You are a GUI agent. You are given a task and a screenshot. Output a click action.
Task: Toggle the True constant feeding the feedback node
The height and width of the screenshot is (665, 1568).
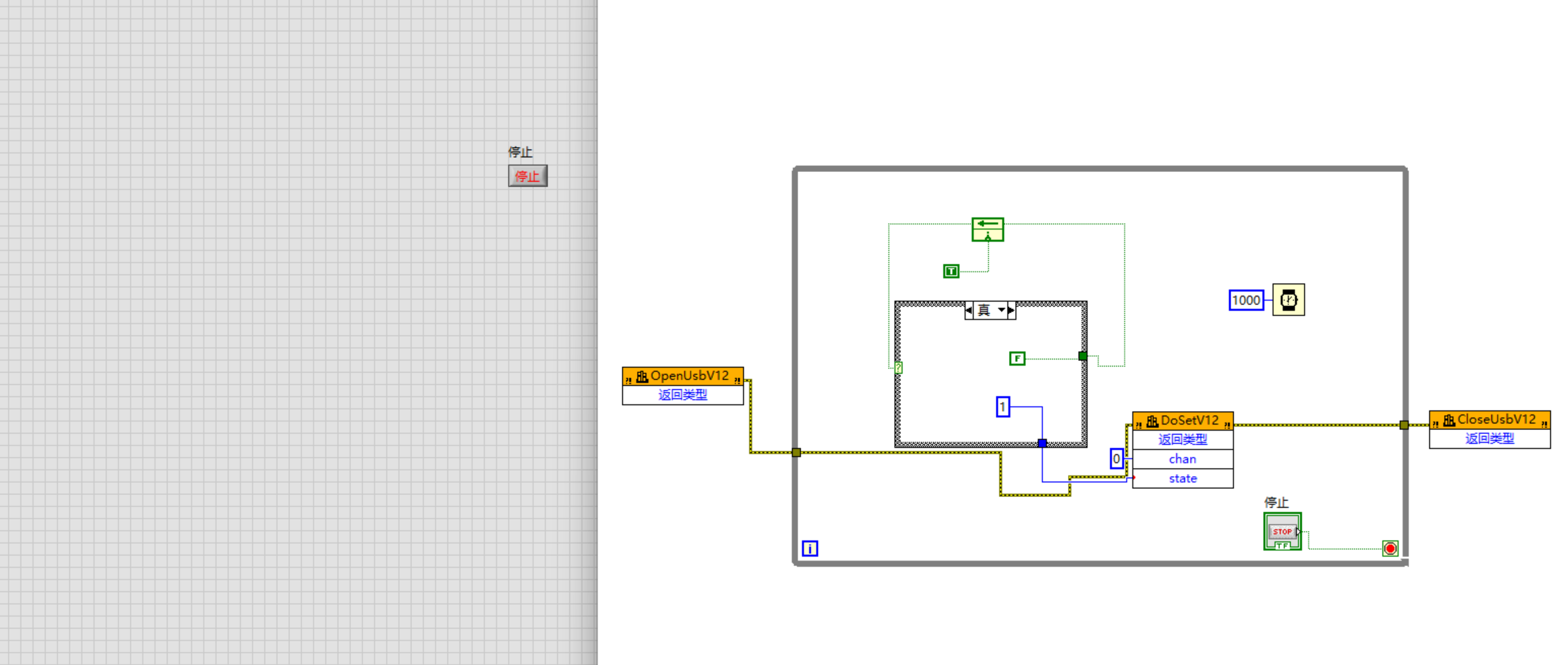(951, 270)
